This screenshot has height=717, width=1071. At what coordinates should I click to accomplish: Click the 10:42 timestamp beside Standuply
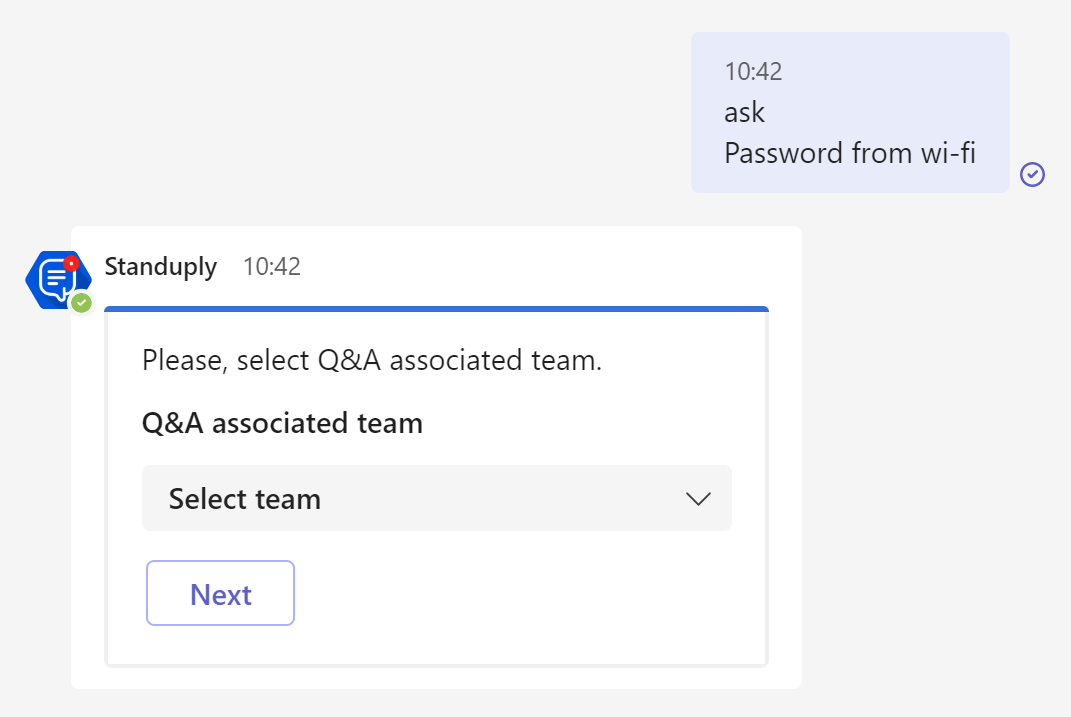click(271, 267)
